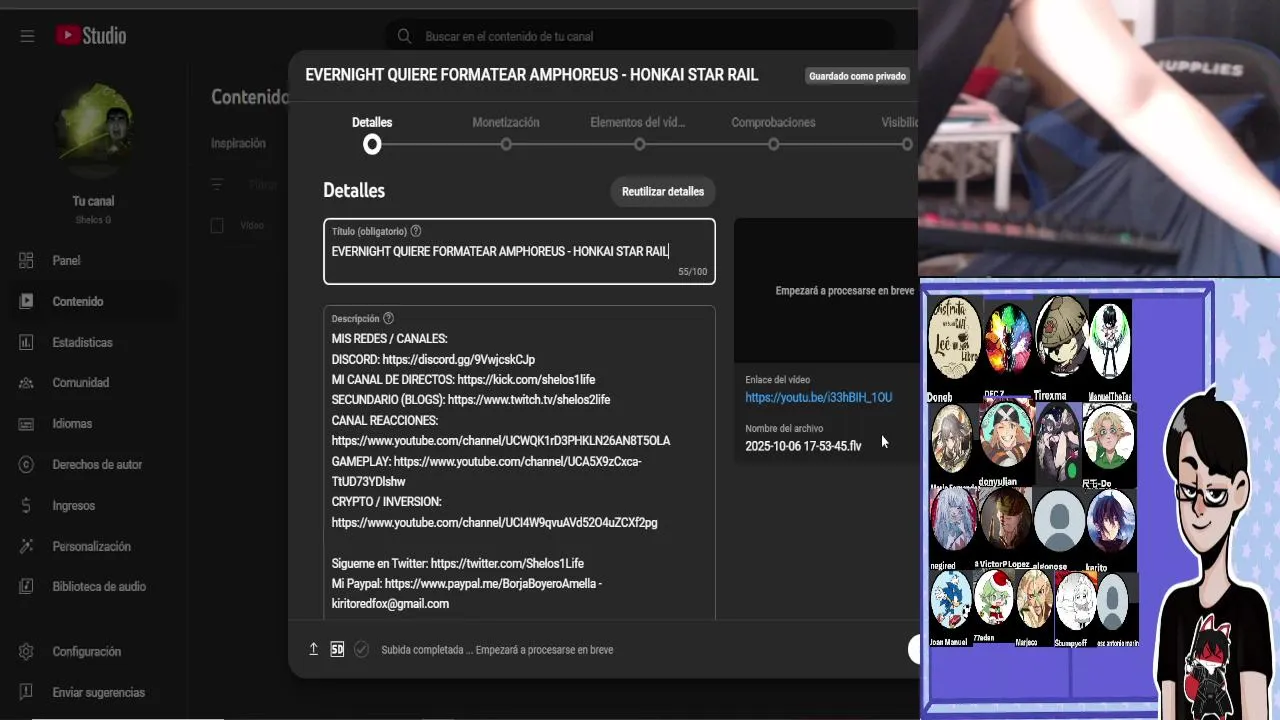The width and height of the screenshot is (1280, 720).
Task: Click the filter icon in content list
Action: pos(217,184)
